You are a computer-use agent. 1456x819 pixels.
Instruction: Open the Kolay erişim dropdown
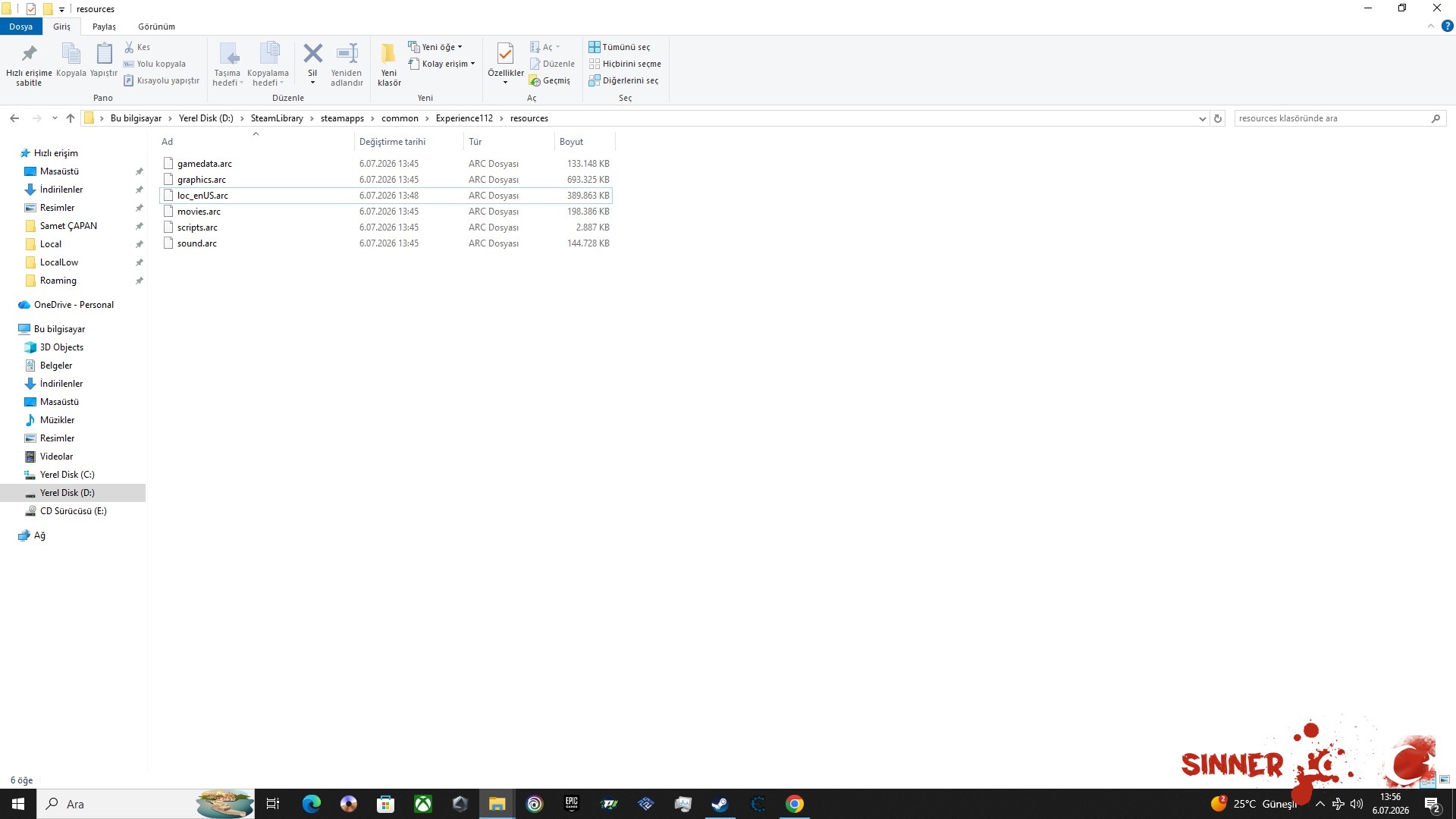pos(441,64)
